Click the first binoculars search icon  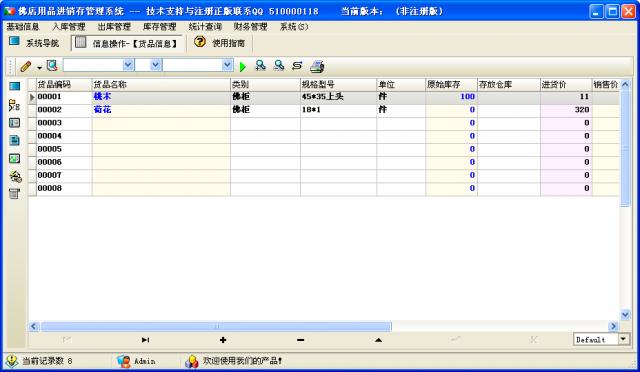pyautogui.click(x=260, y=66)
